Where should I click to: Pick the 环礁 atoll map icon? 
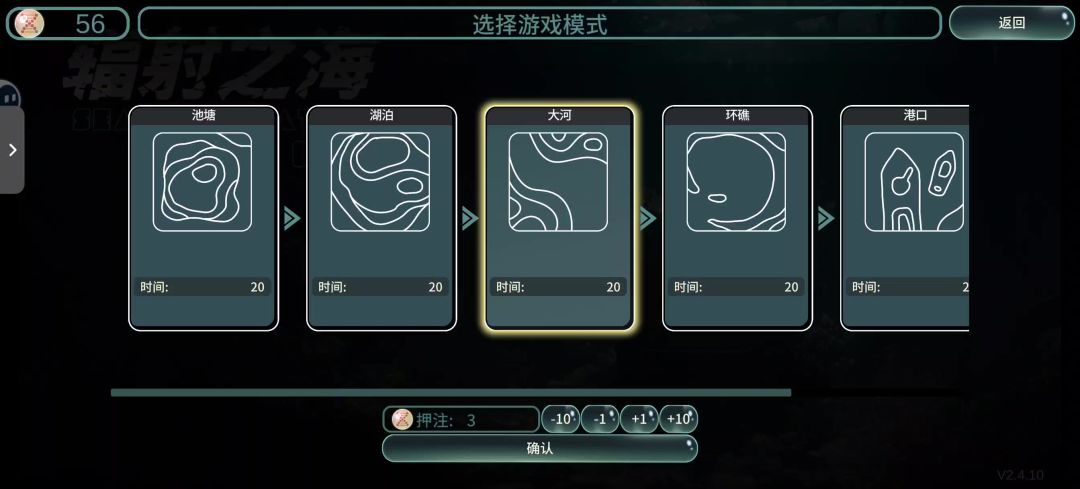click(x=736, y=182)
